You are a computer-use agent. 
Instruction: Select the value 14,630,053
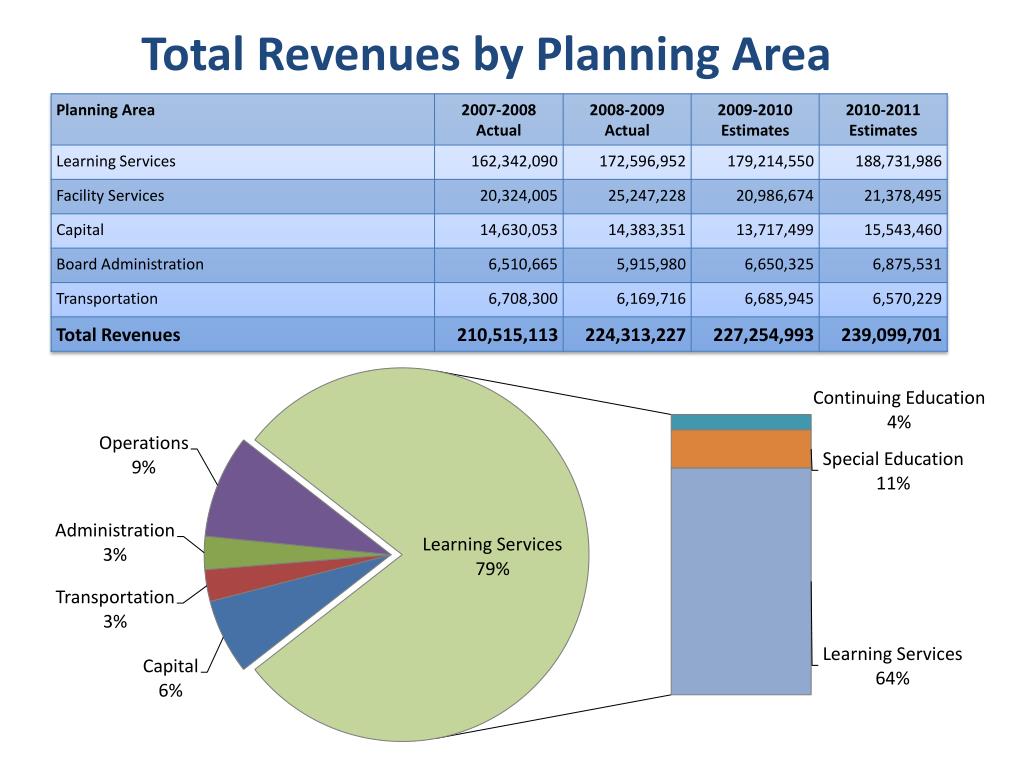point(519,230)
